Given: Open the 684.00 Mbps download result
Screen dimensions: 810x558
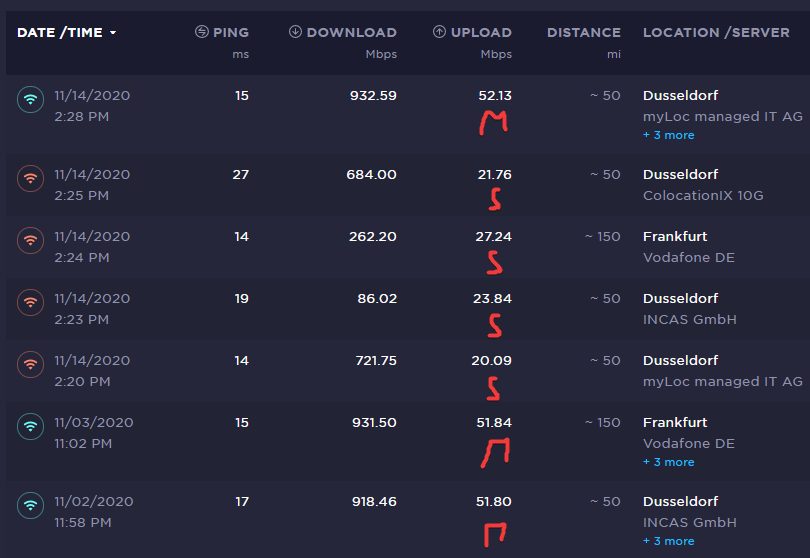Looking at the screenshot, I should [369, 175].
